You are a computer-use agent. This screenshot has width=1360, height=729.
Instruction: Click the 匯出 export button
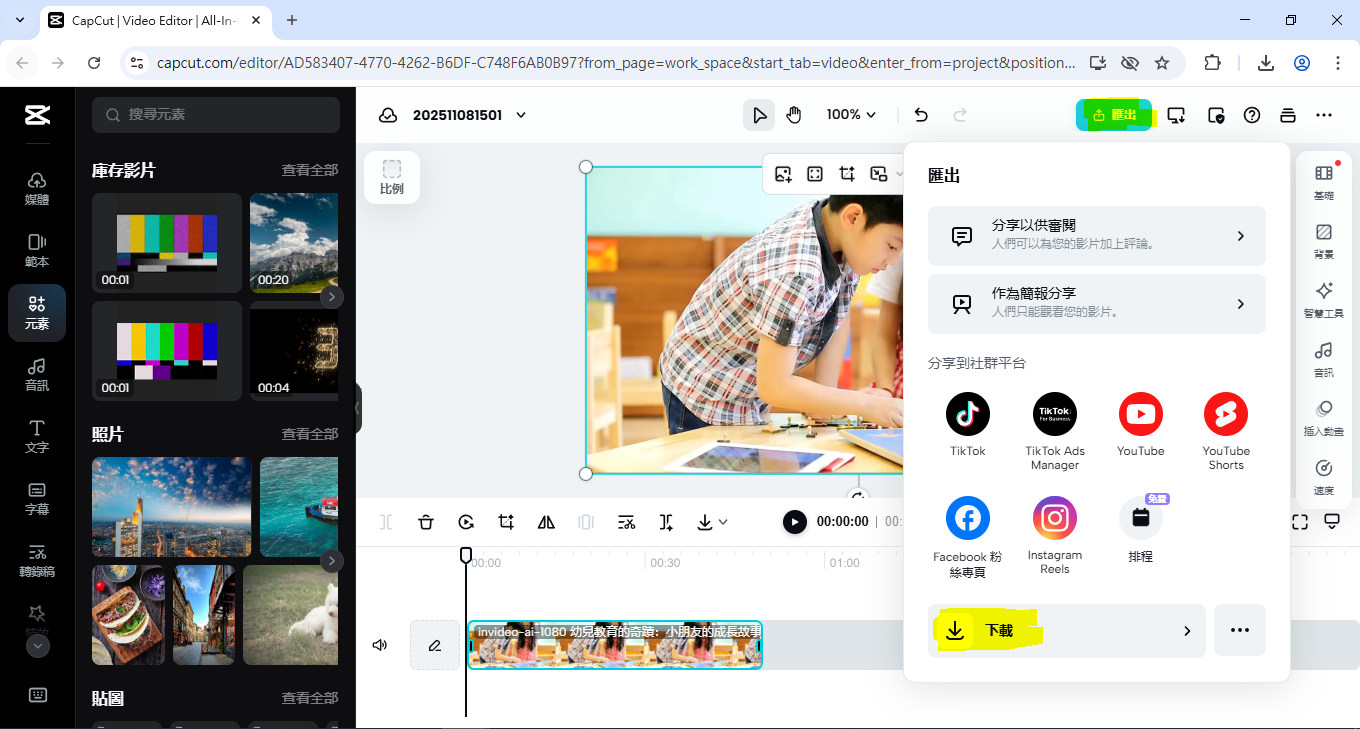point(1114,115)
